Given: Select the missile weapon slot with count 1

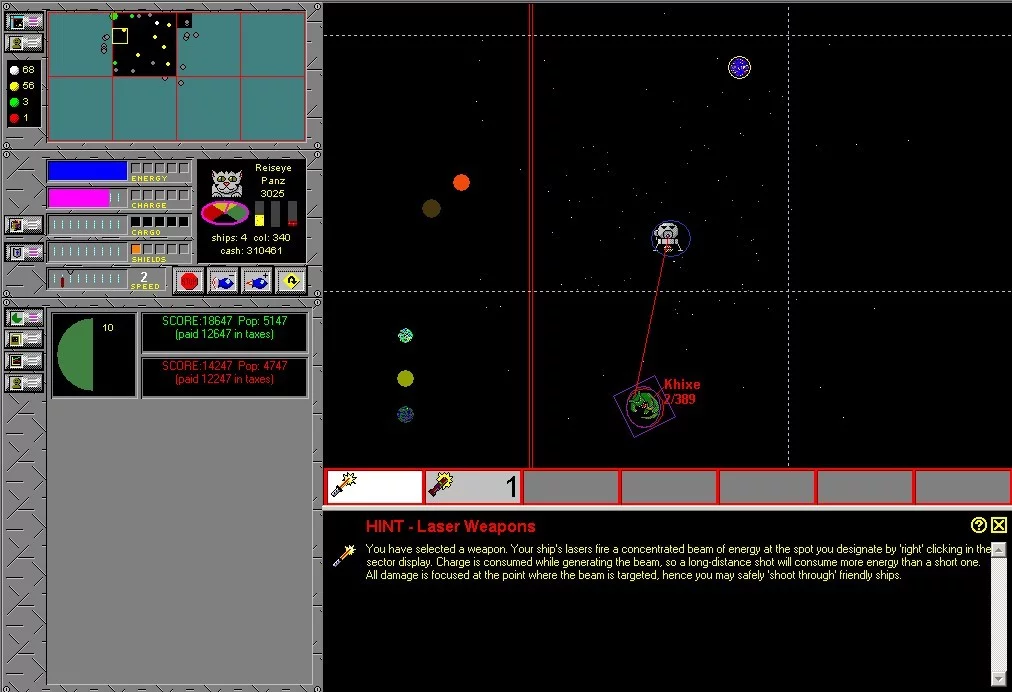Looking at the screenshot, I should [x=473, y=487].
